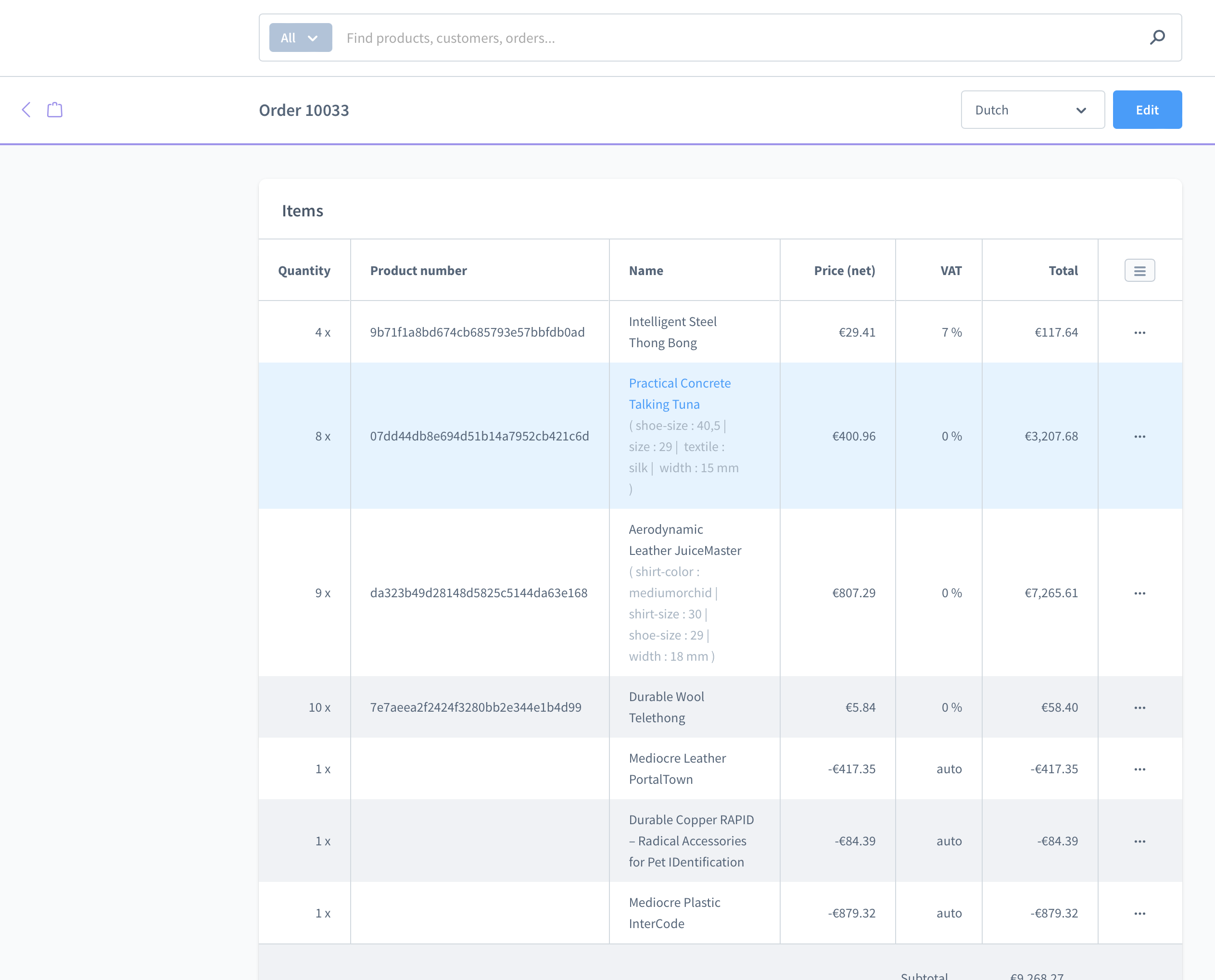Click the Intelligent Steel Thong Bong name
Image resolution: width=1215 pixels, height=980 pixels.
tap(672, 332)
